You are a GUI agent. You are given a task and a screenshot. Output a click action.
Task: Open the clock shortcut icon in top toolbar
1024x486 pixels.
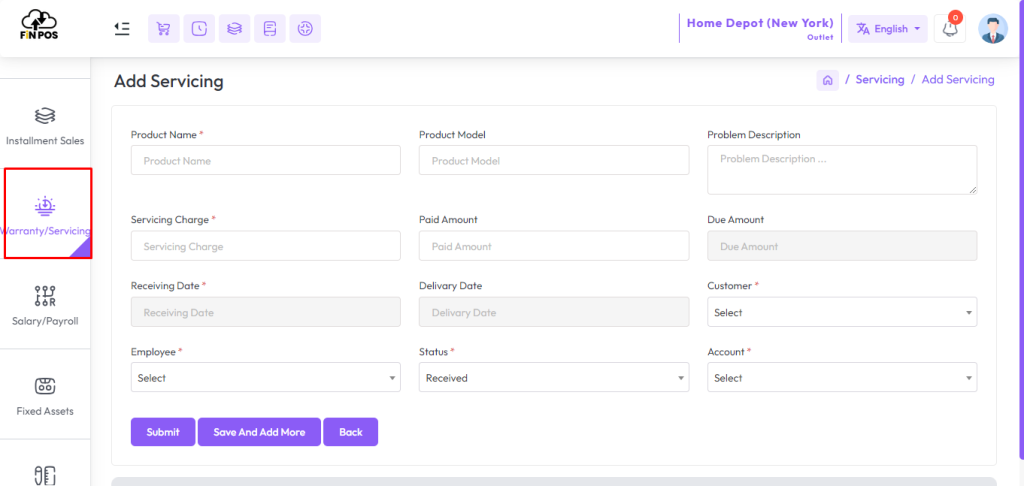click(199, 29)
